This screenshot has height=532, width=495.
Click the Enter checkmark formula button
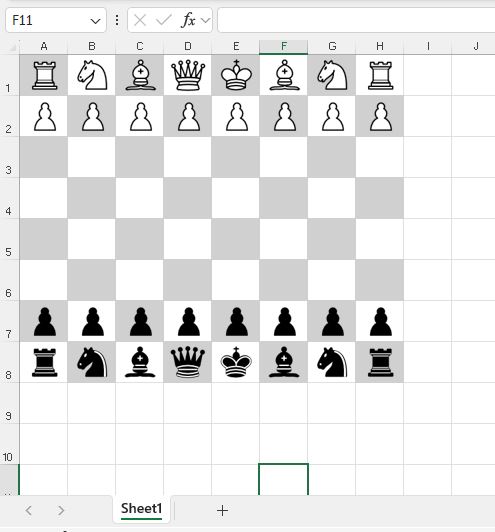(x=164, y=20)
